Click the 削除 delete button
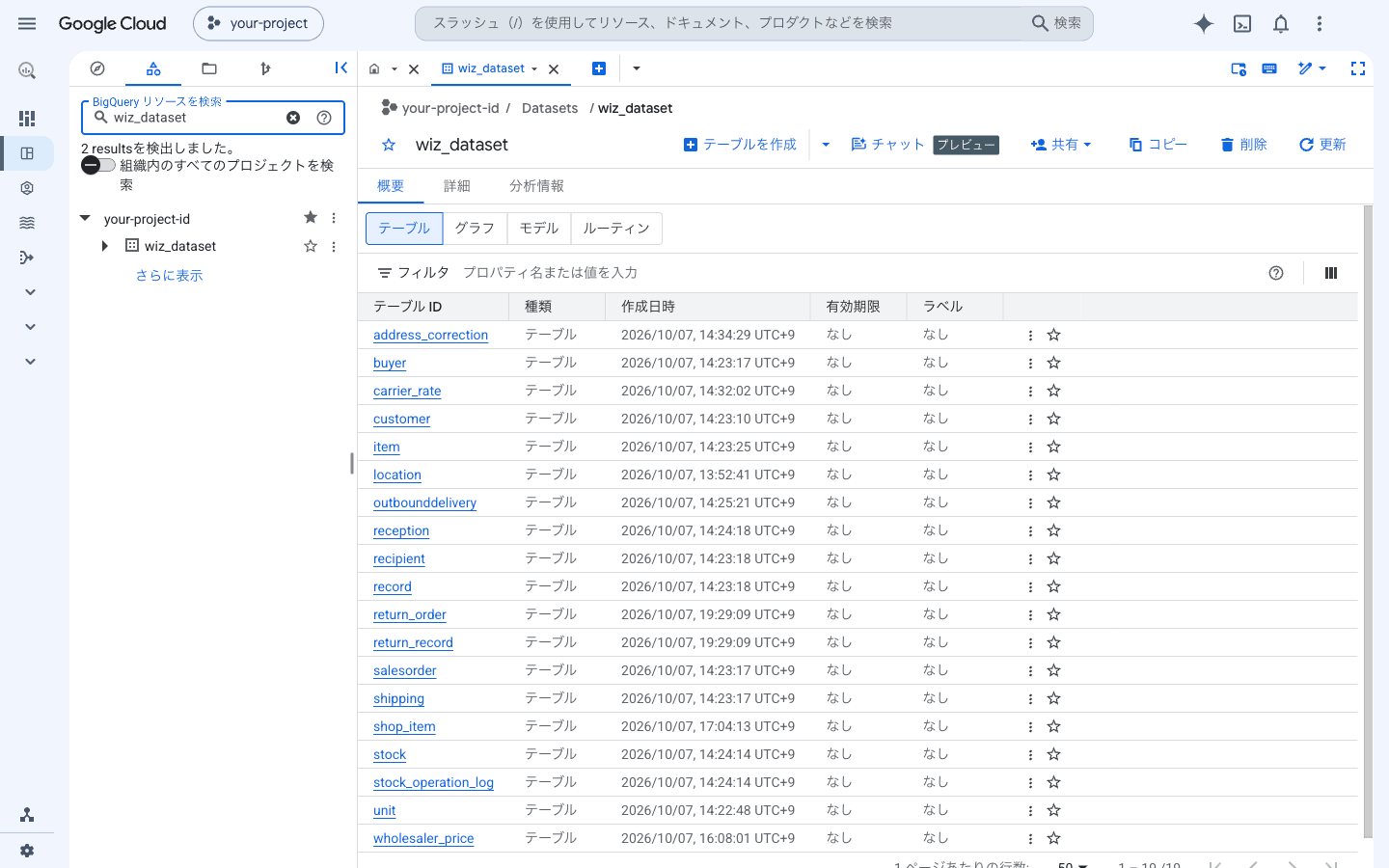 [1243, 145]
